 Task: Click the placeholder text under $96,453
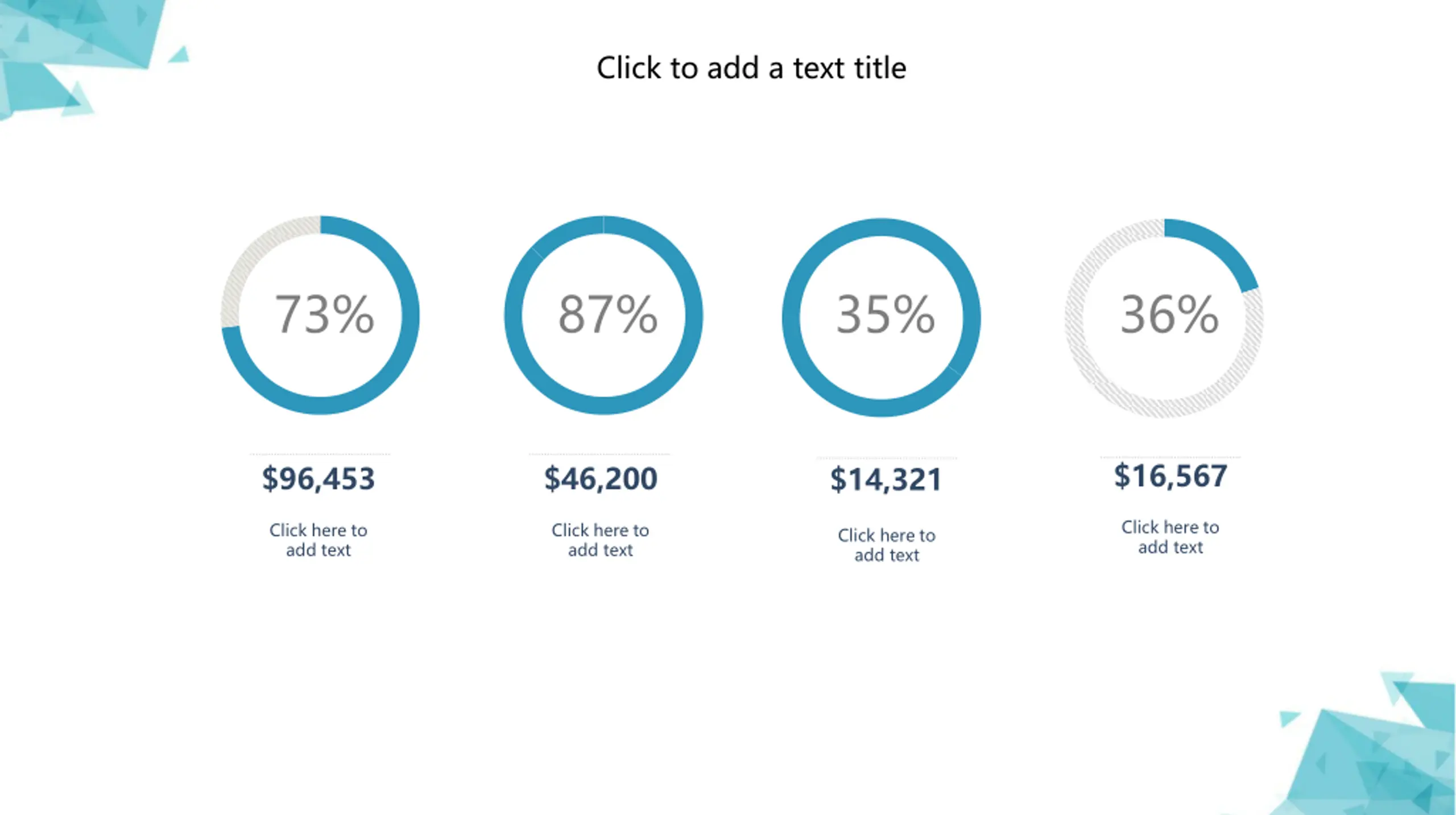(318, 540)
